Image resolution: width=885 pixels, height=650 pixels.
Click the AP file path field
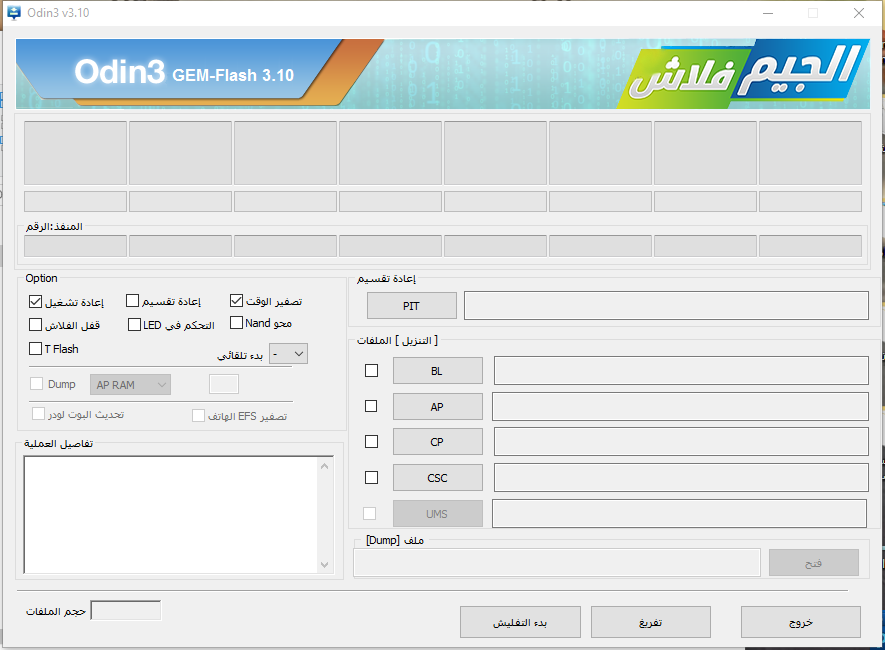[680, 406]
